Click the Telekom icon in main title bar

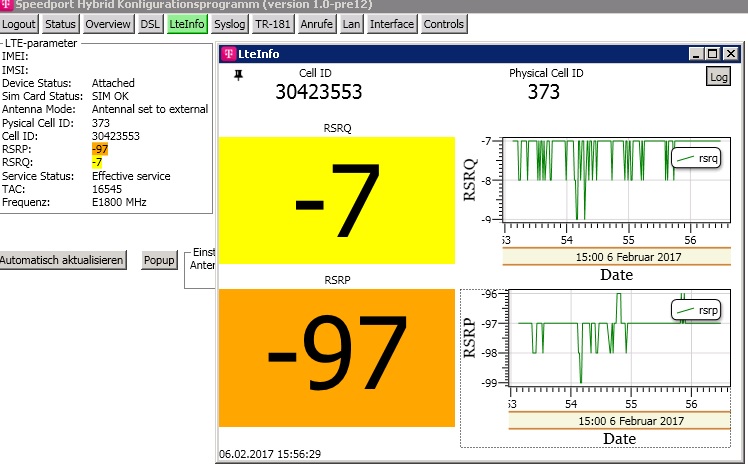(6, 5)
